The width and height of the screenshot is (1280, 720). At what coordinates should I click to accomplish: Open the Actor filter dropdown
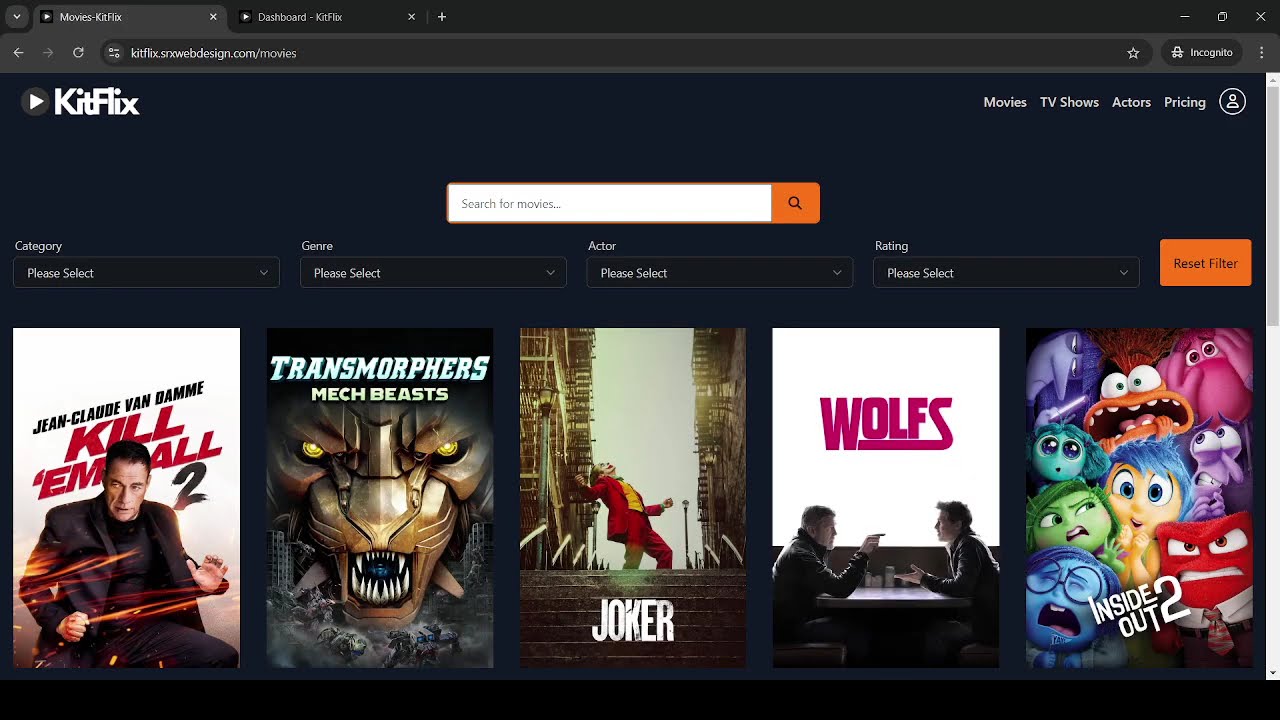720,273
